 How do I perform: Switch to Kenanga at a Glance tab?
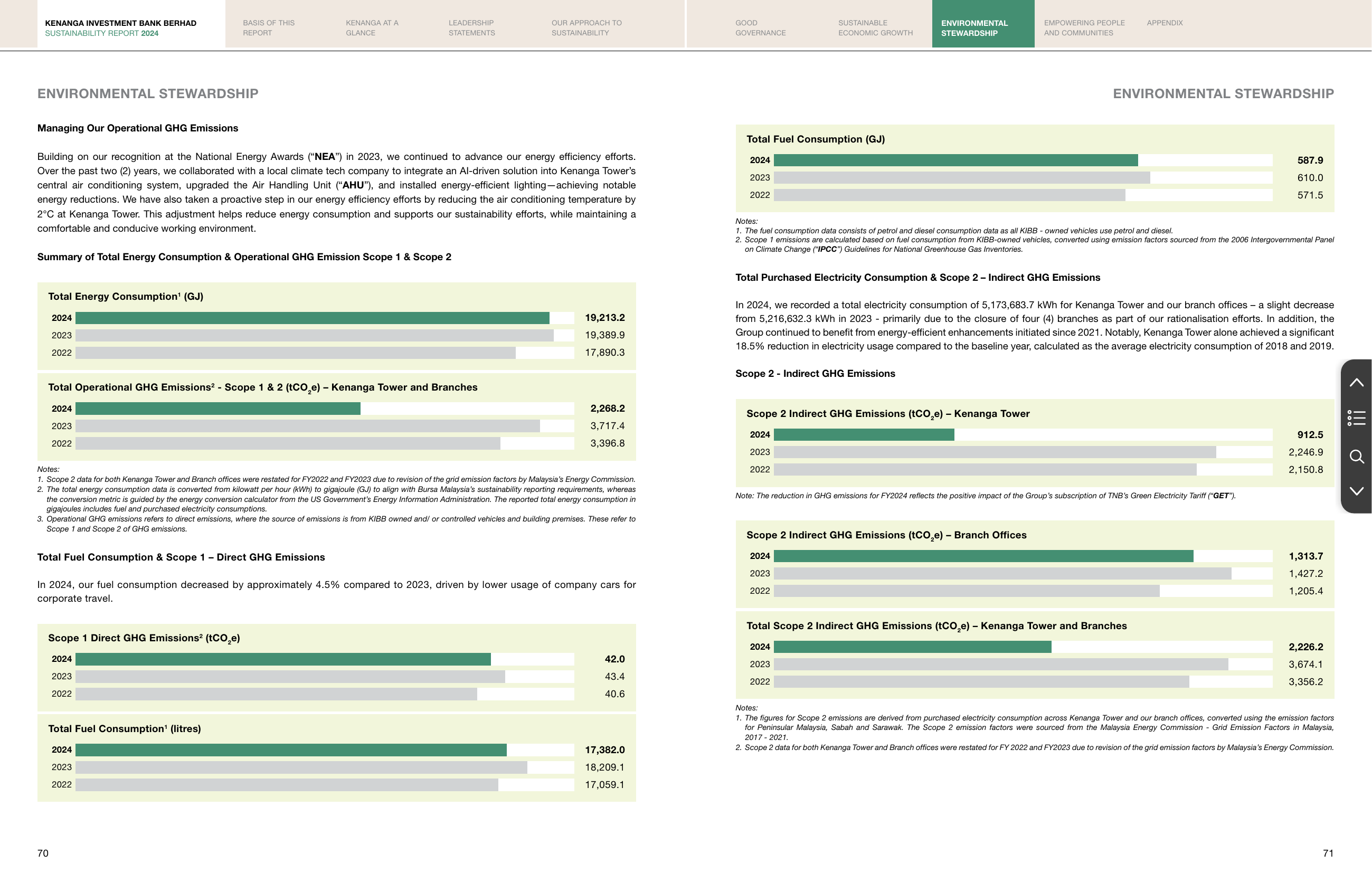click(x=372, y=28)
